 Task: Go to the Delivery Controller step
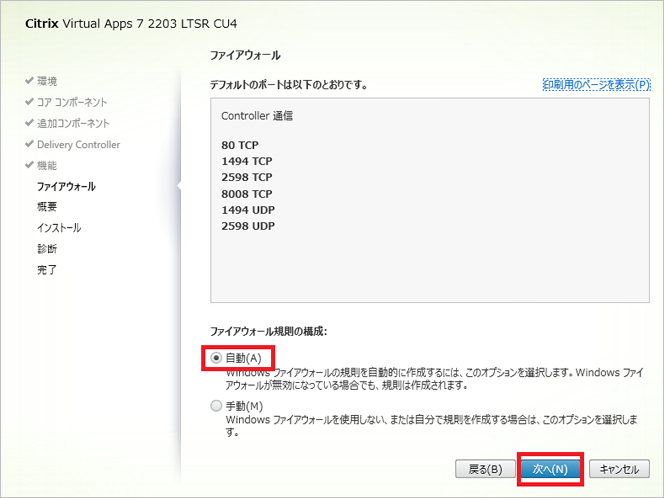[x=78, y=144]
